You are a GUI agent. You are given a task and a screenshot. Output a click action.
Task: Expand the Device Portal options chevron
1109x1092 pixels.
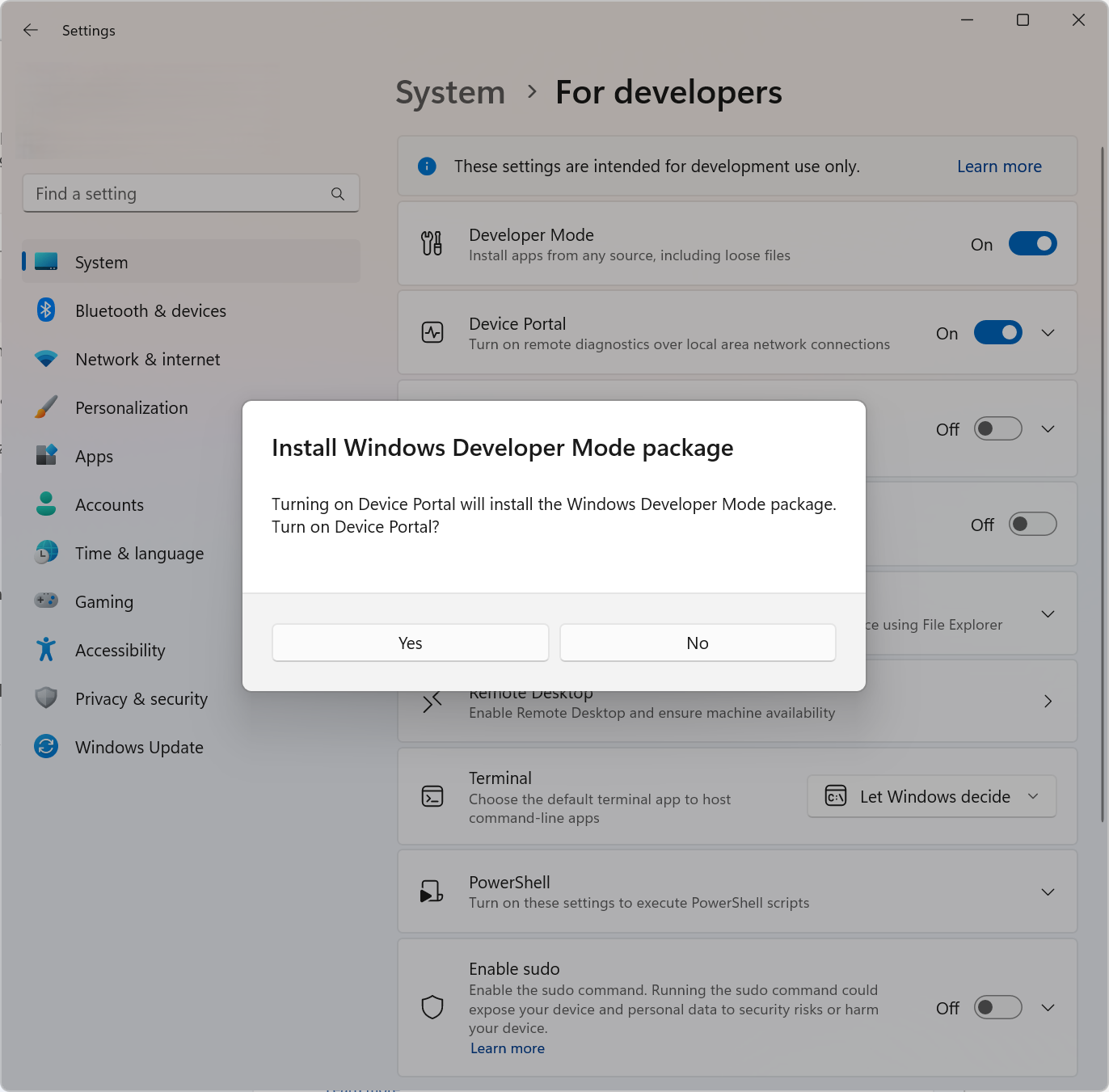(x=1048, y=332)
